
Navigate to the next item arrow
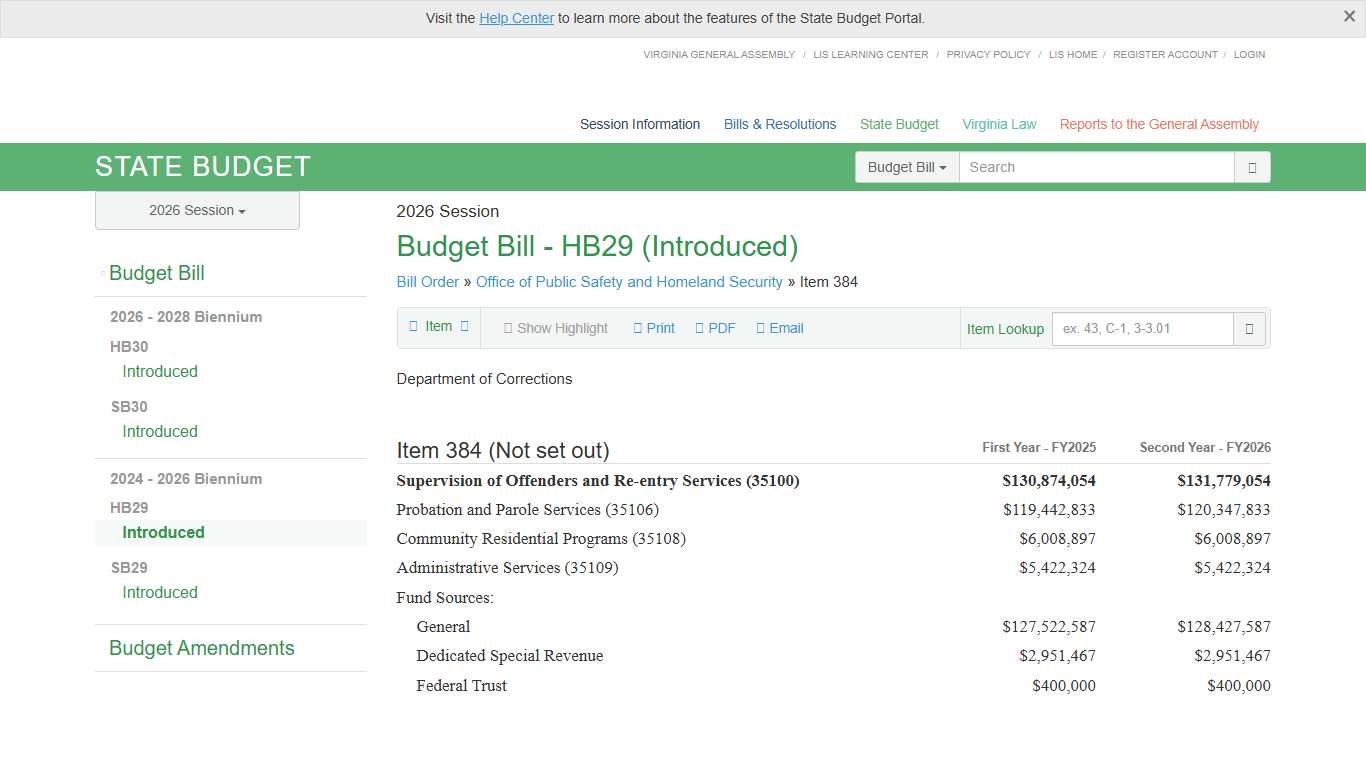tap(463, 326)
